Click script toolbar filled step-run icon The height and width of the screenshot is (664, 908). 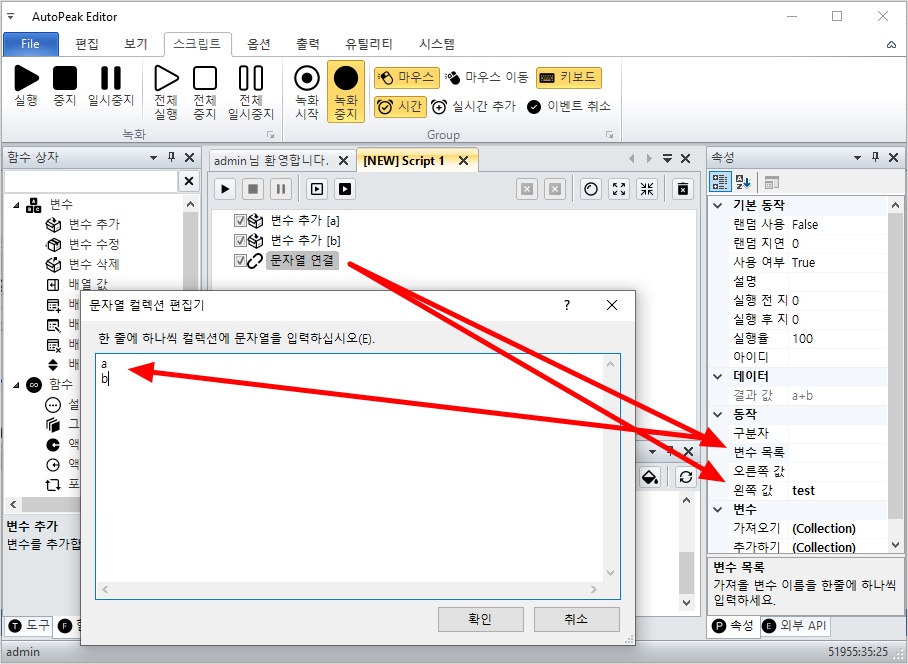coord(345,189)
